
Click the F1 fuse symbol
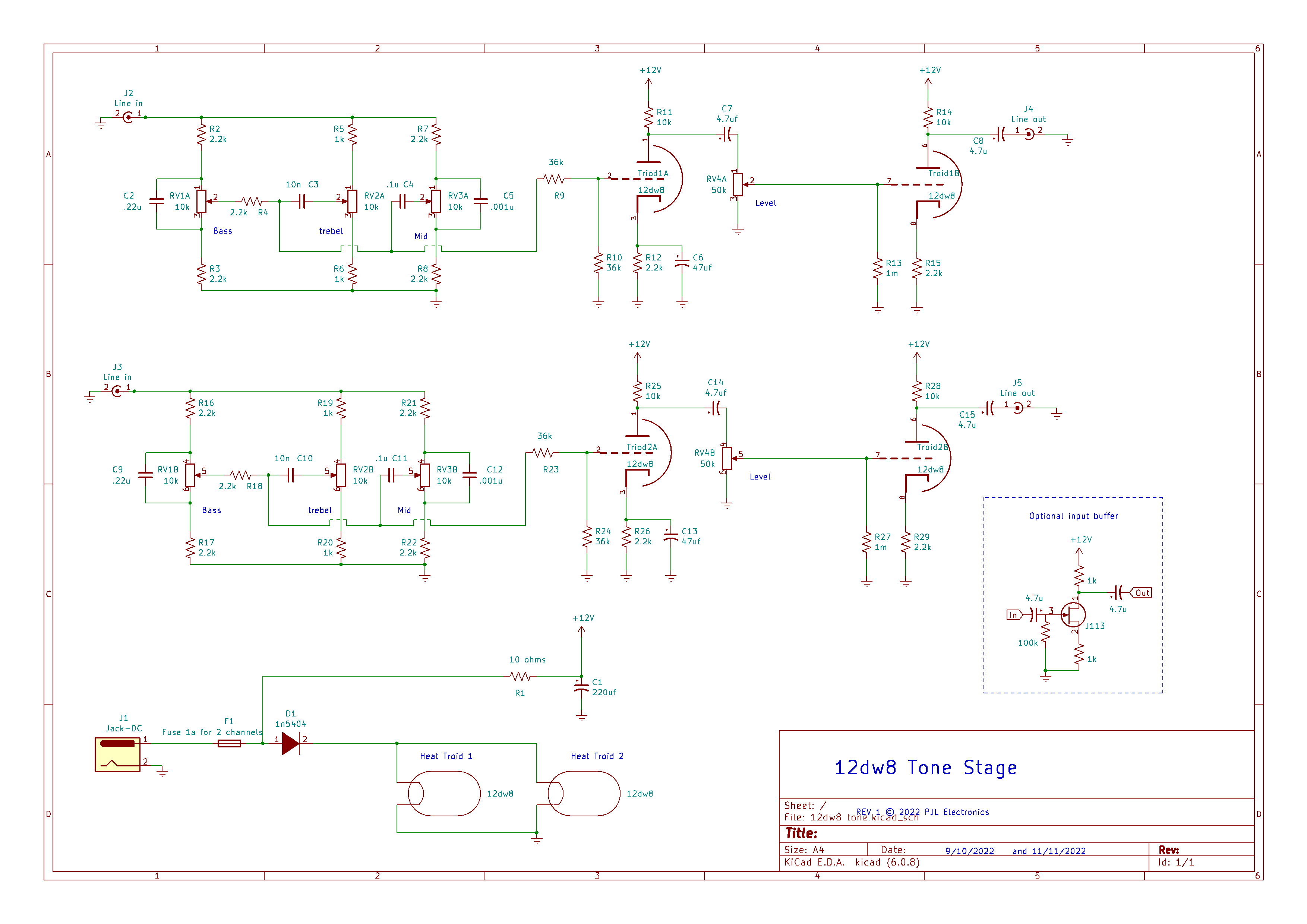coord(229,743)
